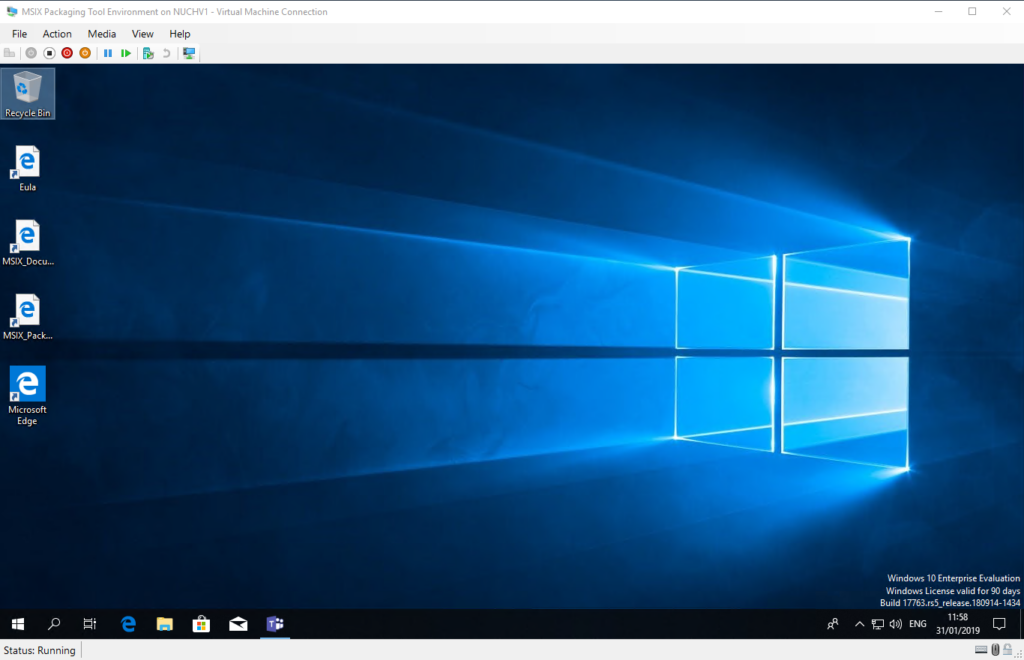Image resolution: width=1024 pixels, height=660 pixels.
Task: Click the grey Start VM toolbar icon
Action: point(31,53)
